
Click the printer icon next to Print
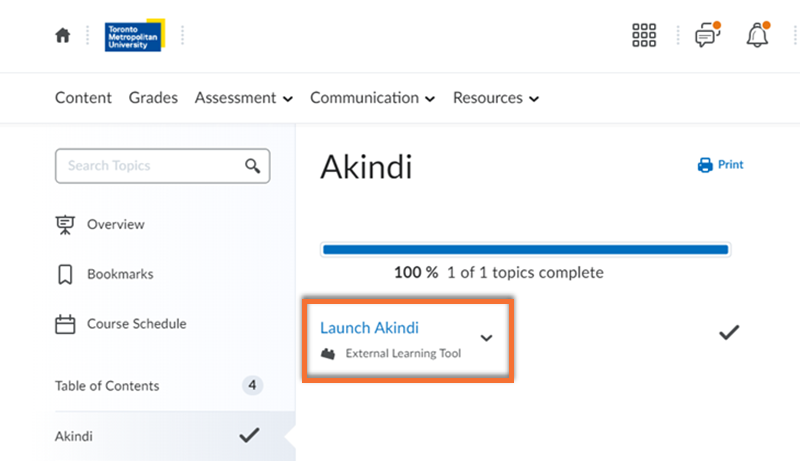coord(705,165)
